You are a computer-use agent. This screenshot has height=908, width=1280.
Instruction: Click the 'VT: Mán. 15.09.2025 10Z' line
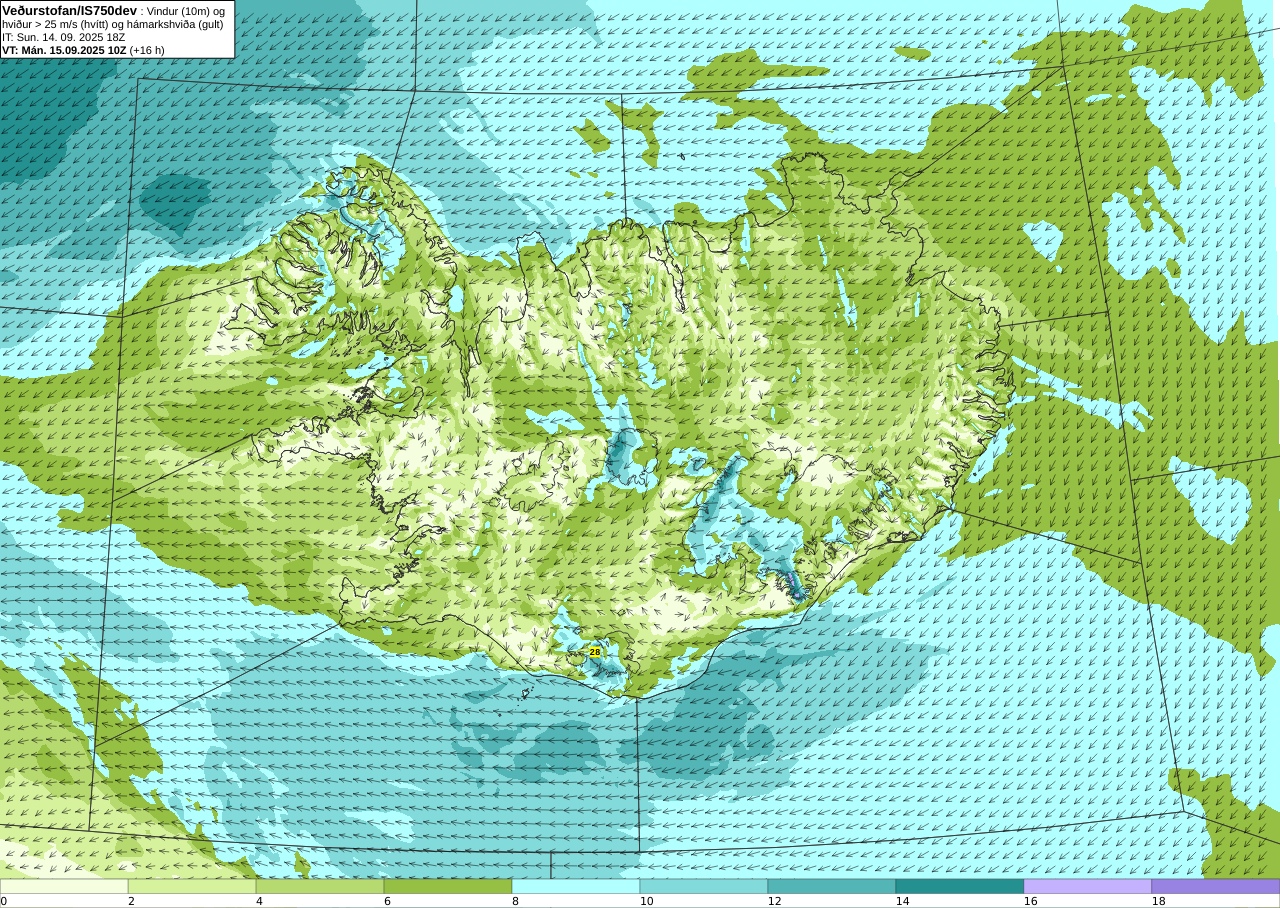coord(83,50)
